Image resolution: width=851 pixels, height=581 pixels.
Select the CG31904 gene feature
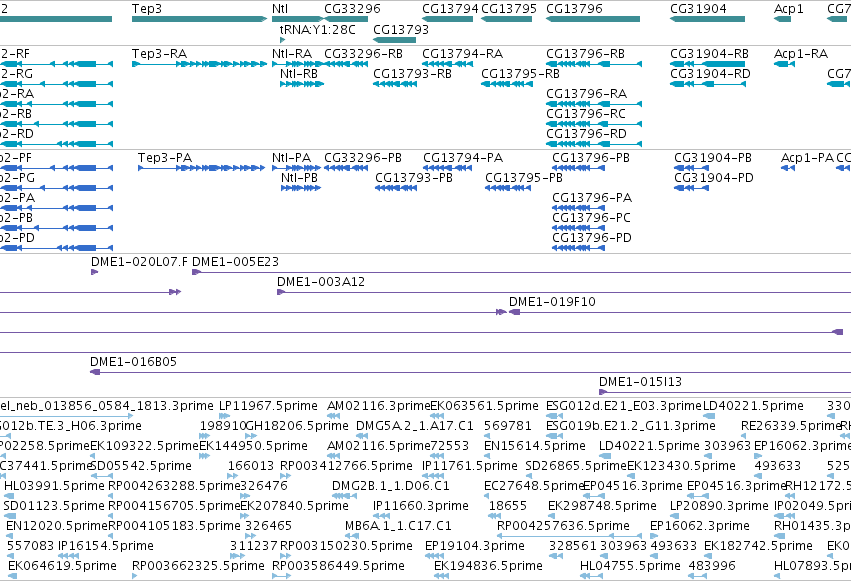[x=708, y=19]
